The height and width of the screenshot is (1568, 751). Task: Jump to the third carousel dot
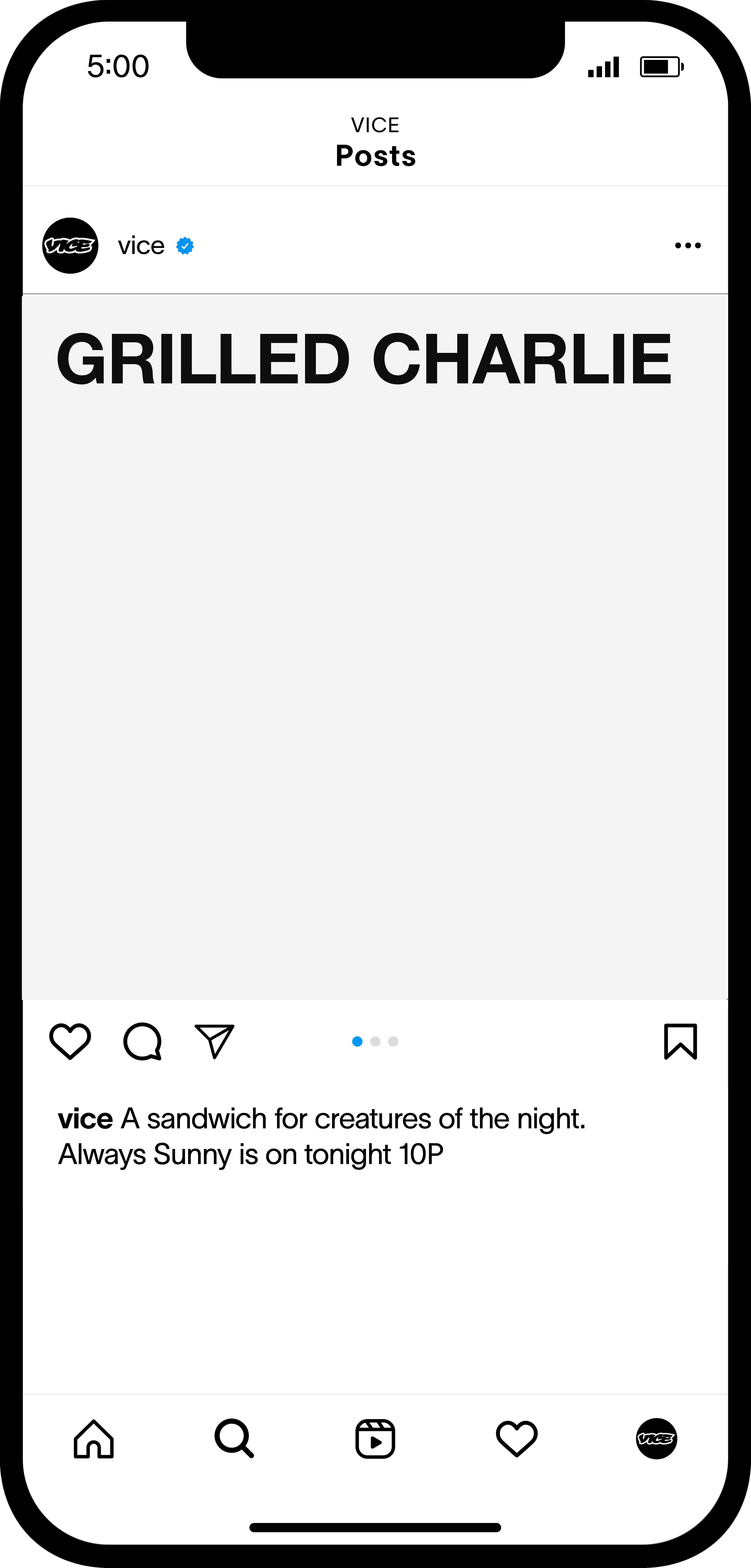pyautogui.click(x=393, y=1042)
